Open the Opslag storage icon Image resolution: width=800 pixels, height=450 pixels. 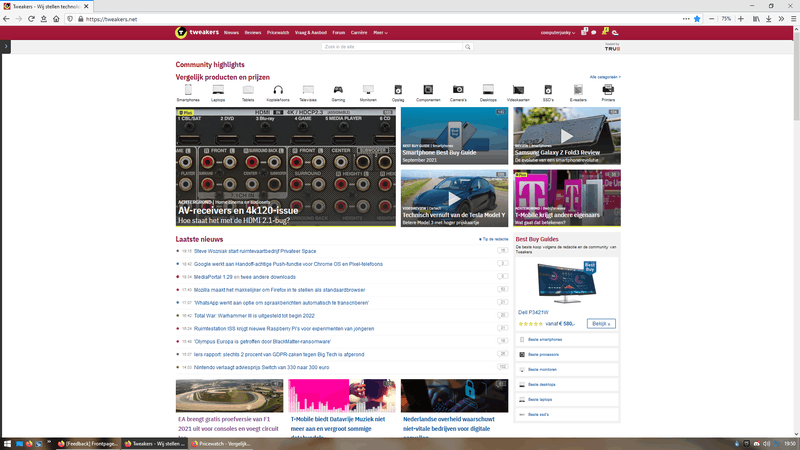click(x=398, y=90)
